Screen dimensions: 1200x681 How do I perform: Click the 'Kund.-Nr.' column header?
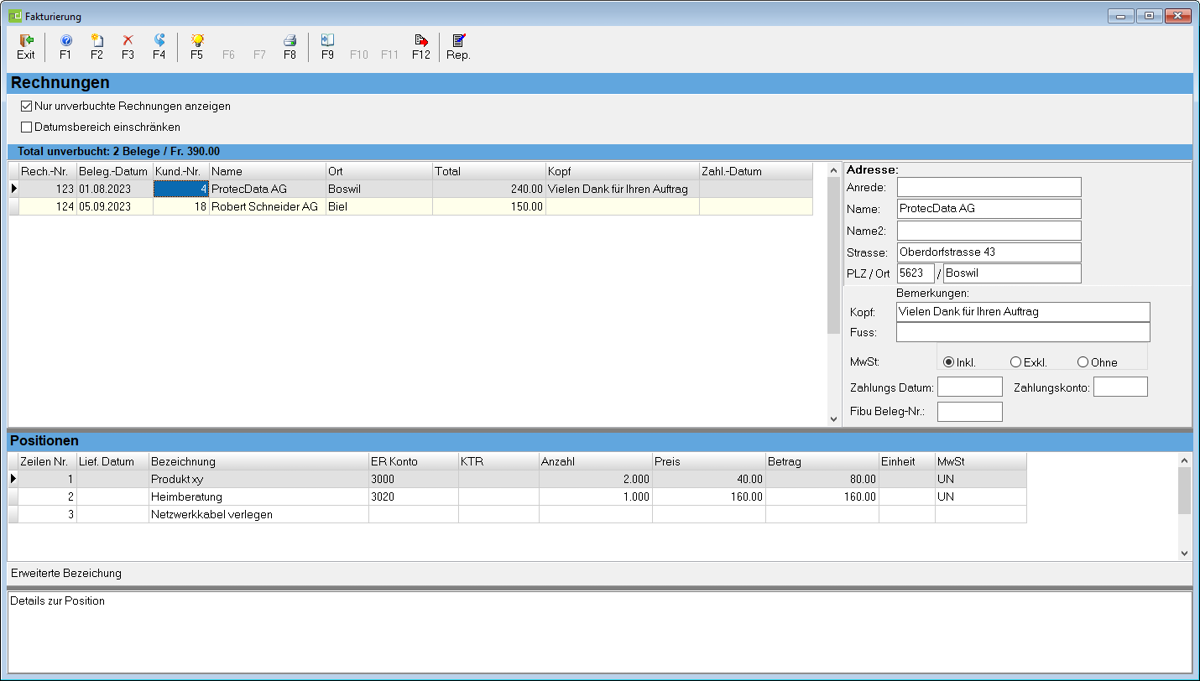(x=181, y=171)
